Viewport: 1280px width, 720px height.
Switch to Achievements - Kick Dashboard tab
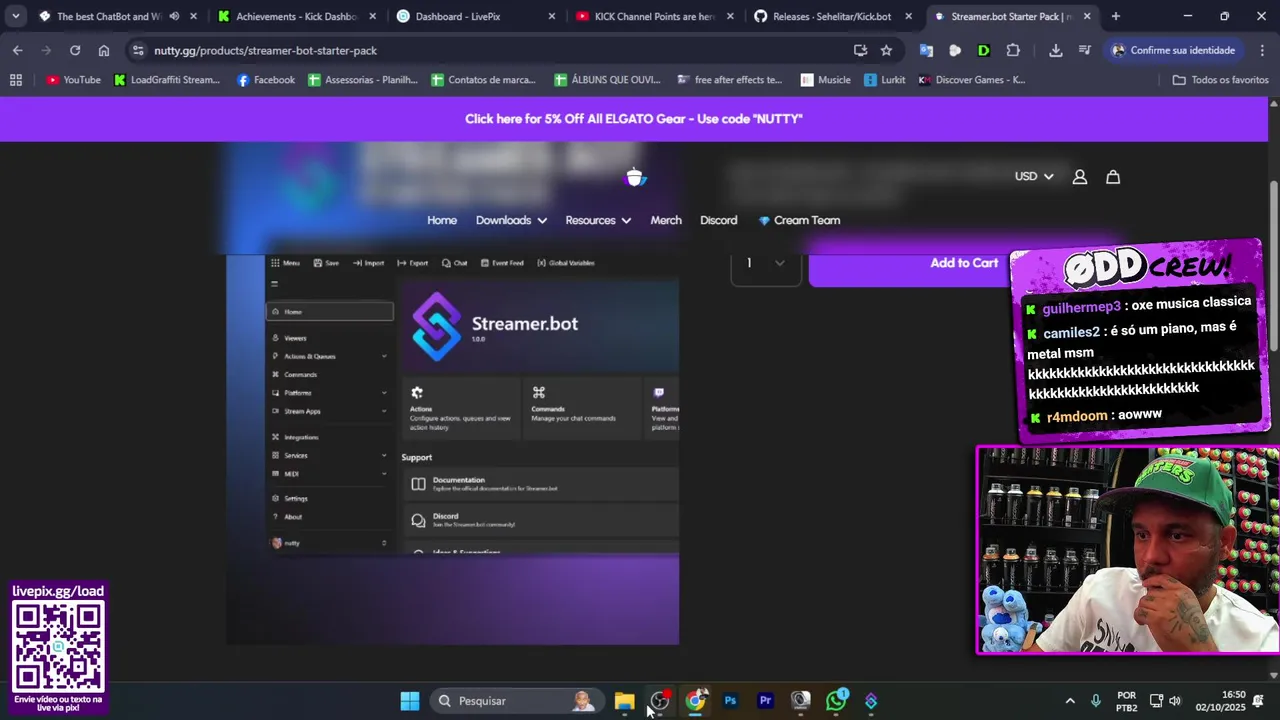[295, 16]
